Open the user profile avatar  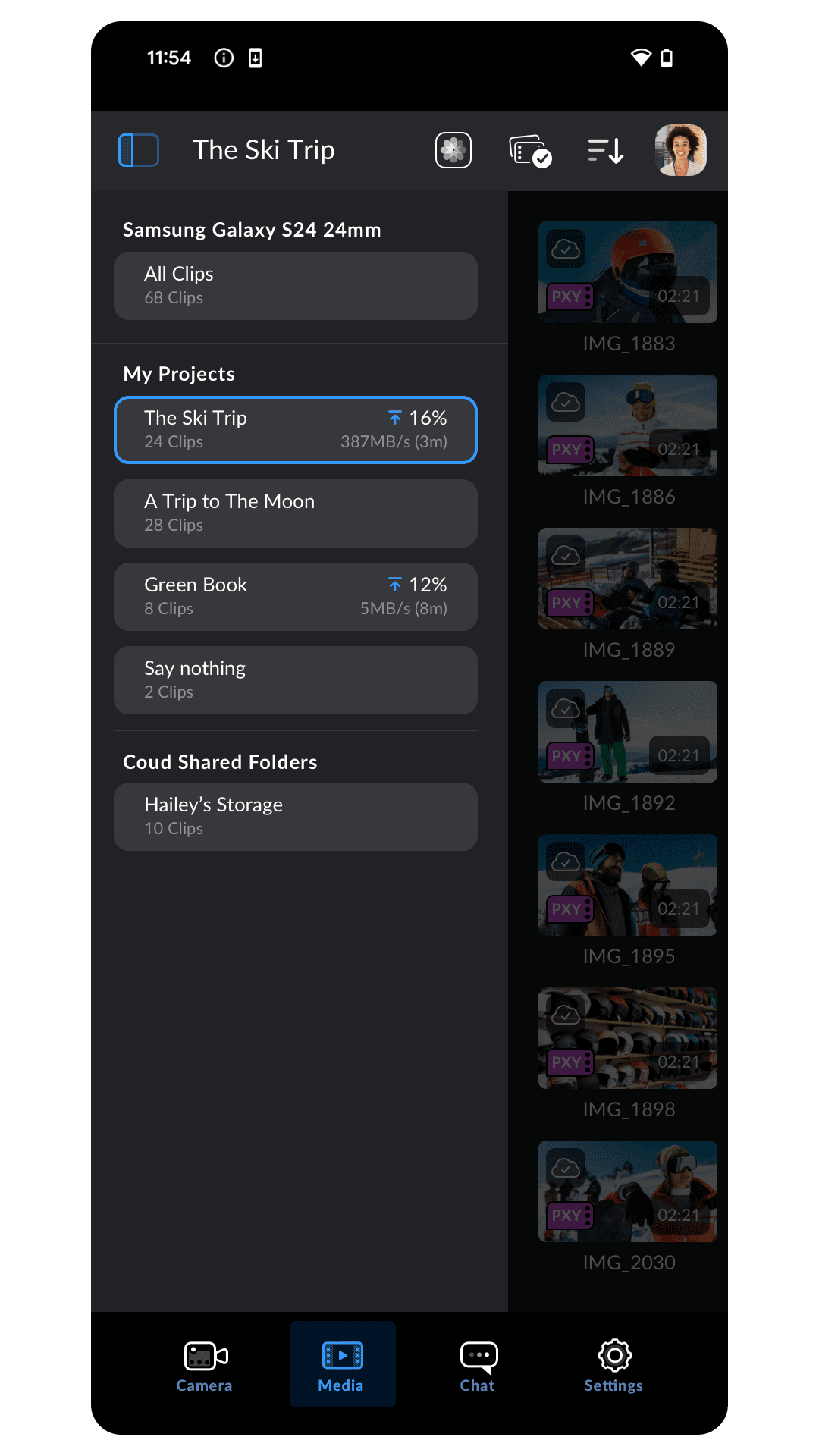click(681, 150)
